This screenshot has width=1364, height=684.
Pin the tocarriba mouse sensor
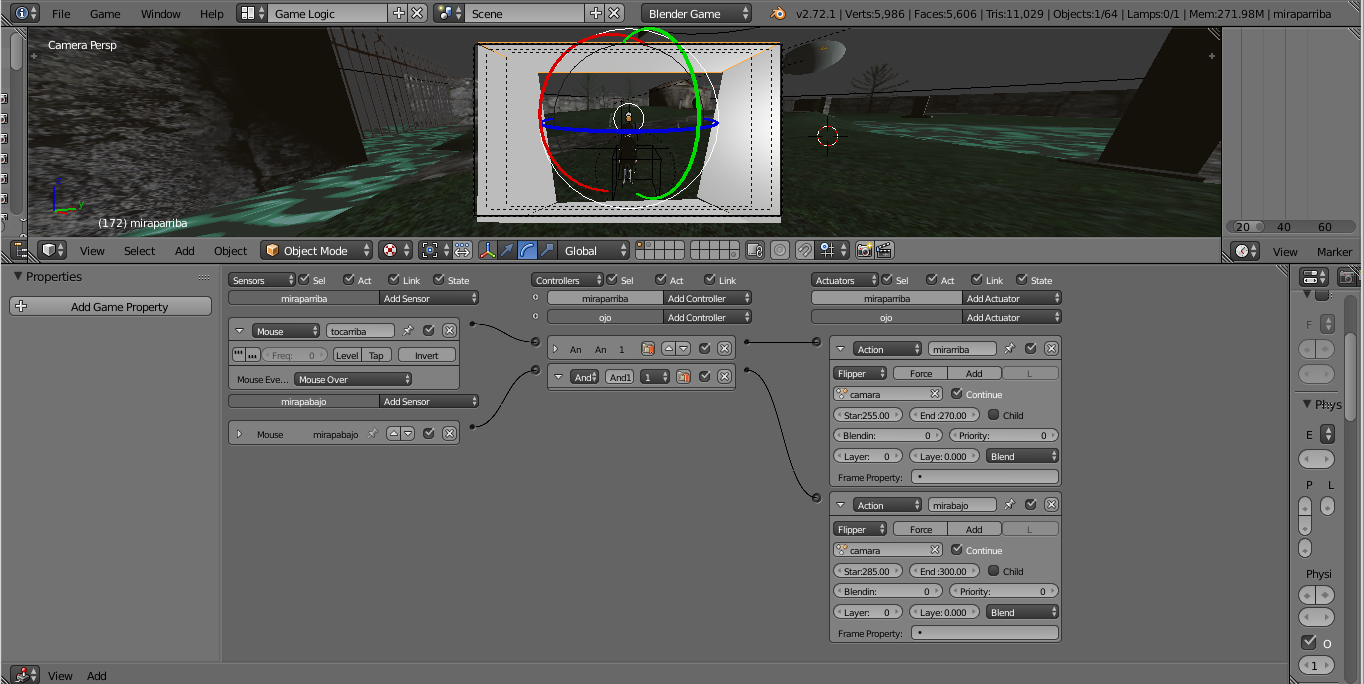[408, 331]
